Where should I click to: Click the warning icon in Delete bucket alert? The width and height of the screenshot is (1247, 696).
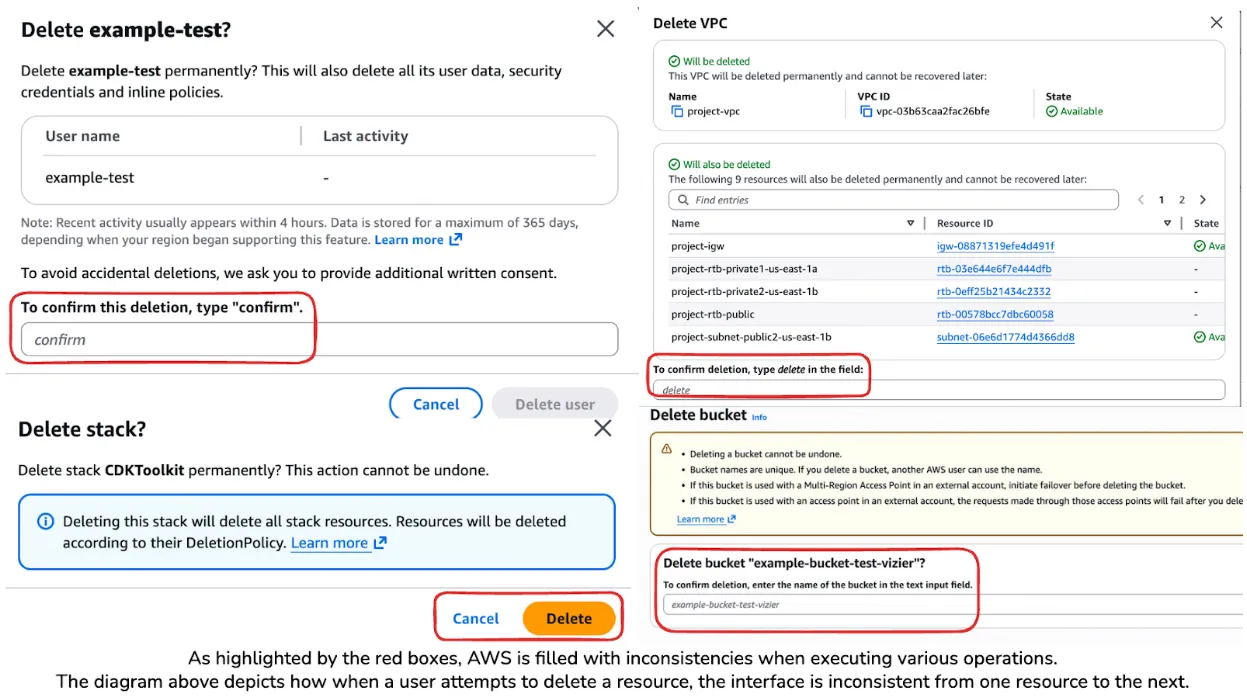pos(667,449)
